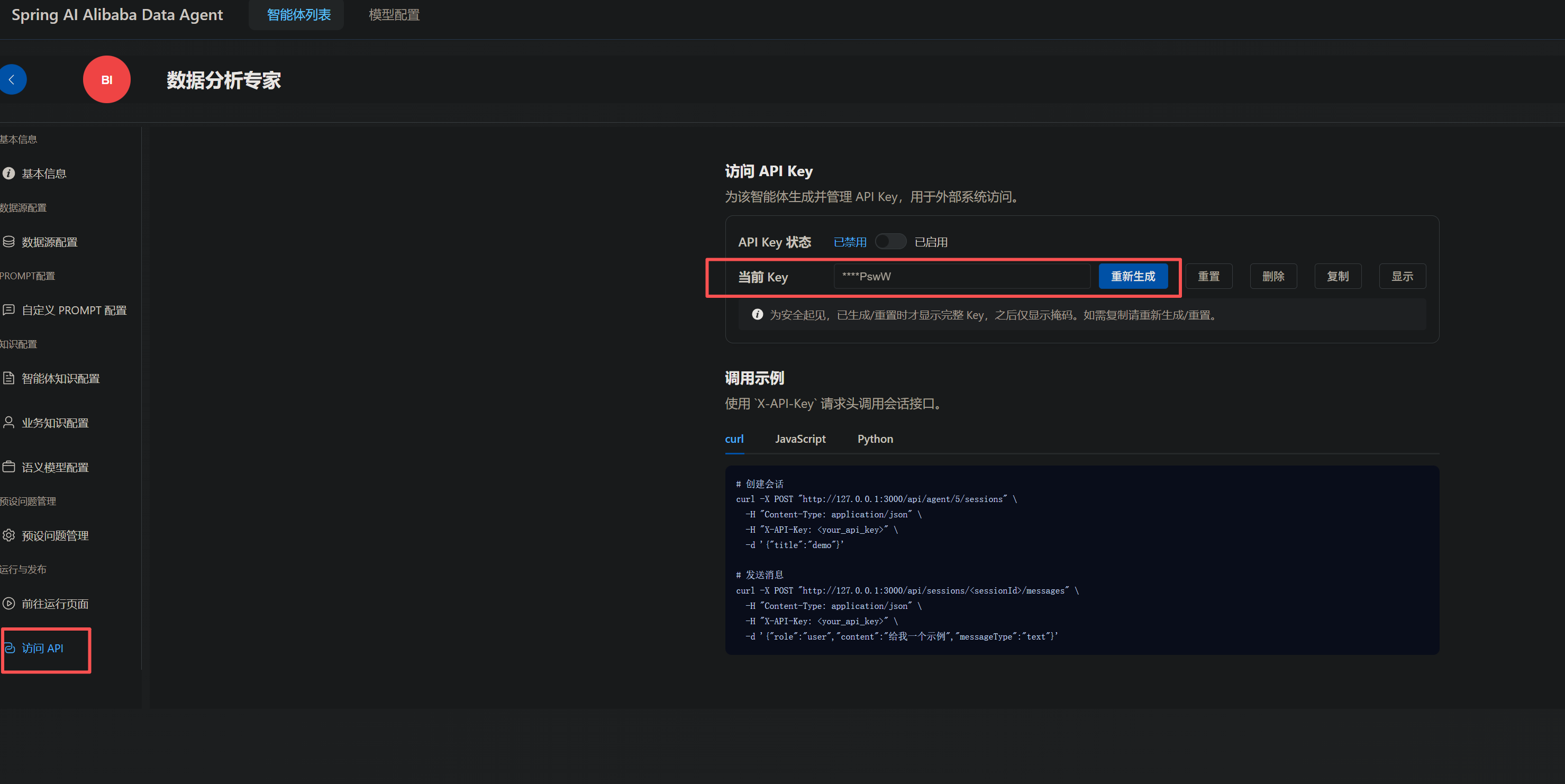Switch to the 模型配置 top tab
This screenshot has height=784, width=1565.
coord(394,15)
